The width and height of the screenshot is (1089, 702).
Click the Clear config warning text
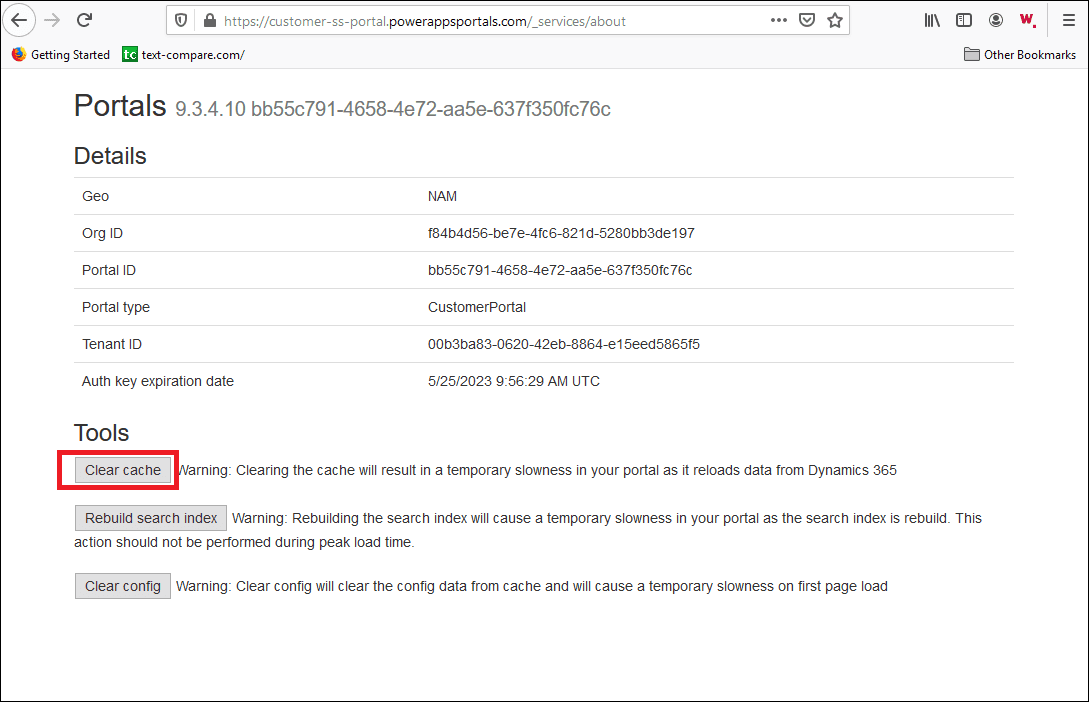click(532, 586)
